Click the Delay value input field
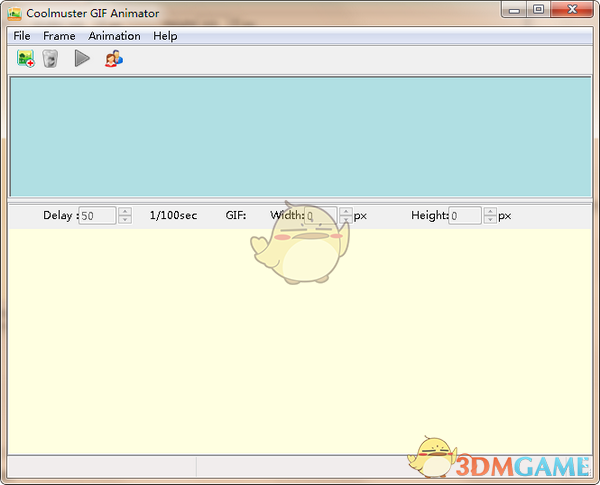Image resolution: width=600 pixels, height=485 pixels. pyautogui.click(x=97, y=216)
